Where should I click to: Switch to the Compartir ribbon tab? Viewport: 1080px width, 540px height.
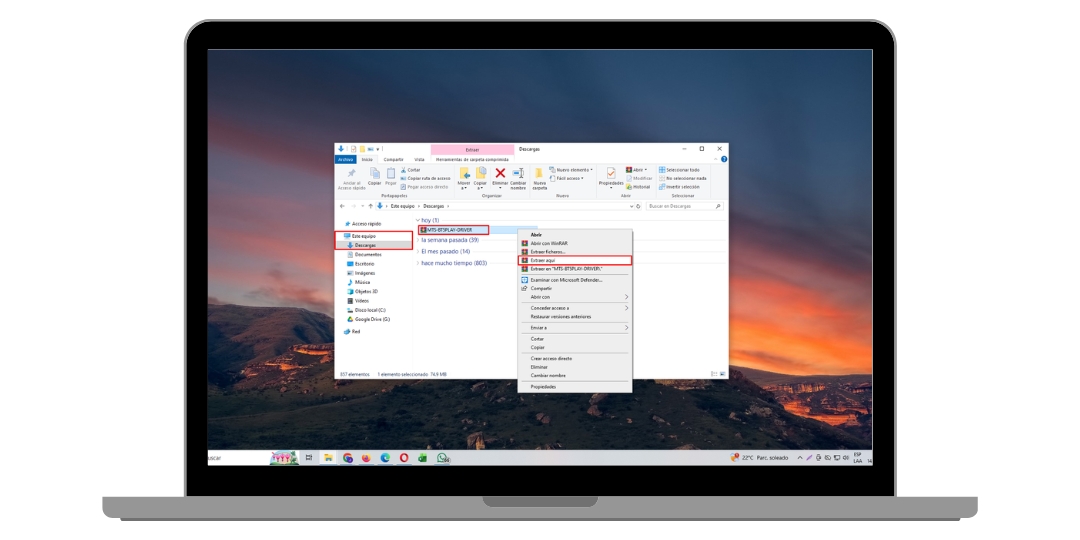tap(393, 159)
